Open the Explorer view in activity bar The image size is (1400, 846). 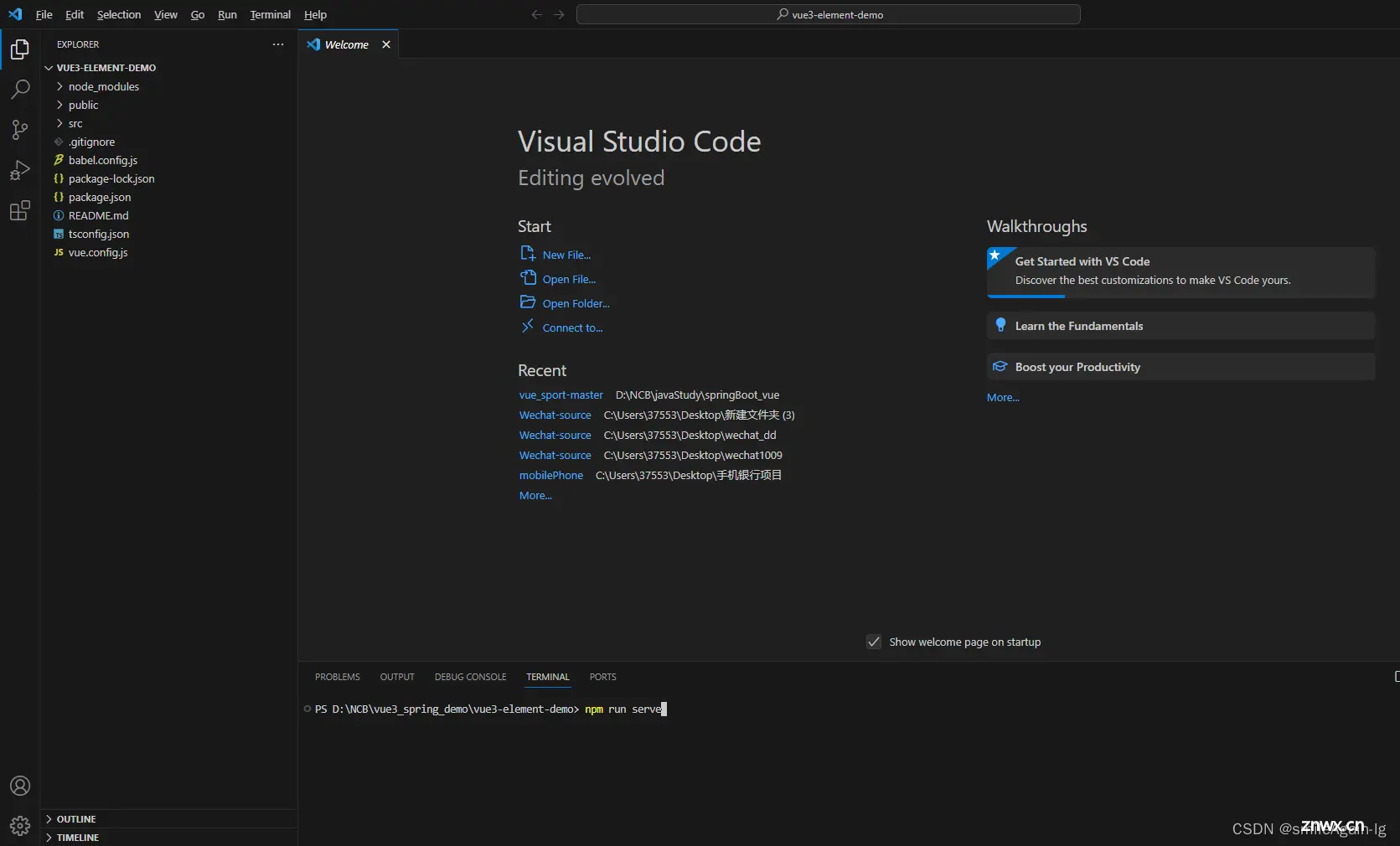(x=20, y=49)
